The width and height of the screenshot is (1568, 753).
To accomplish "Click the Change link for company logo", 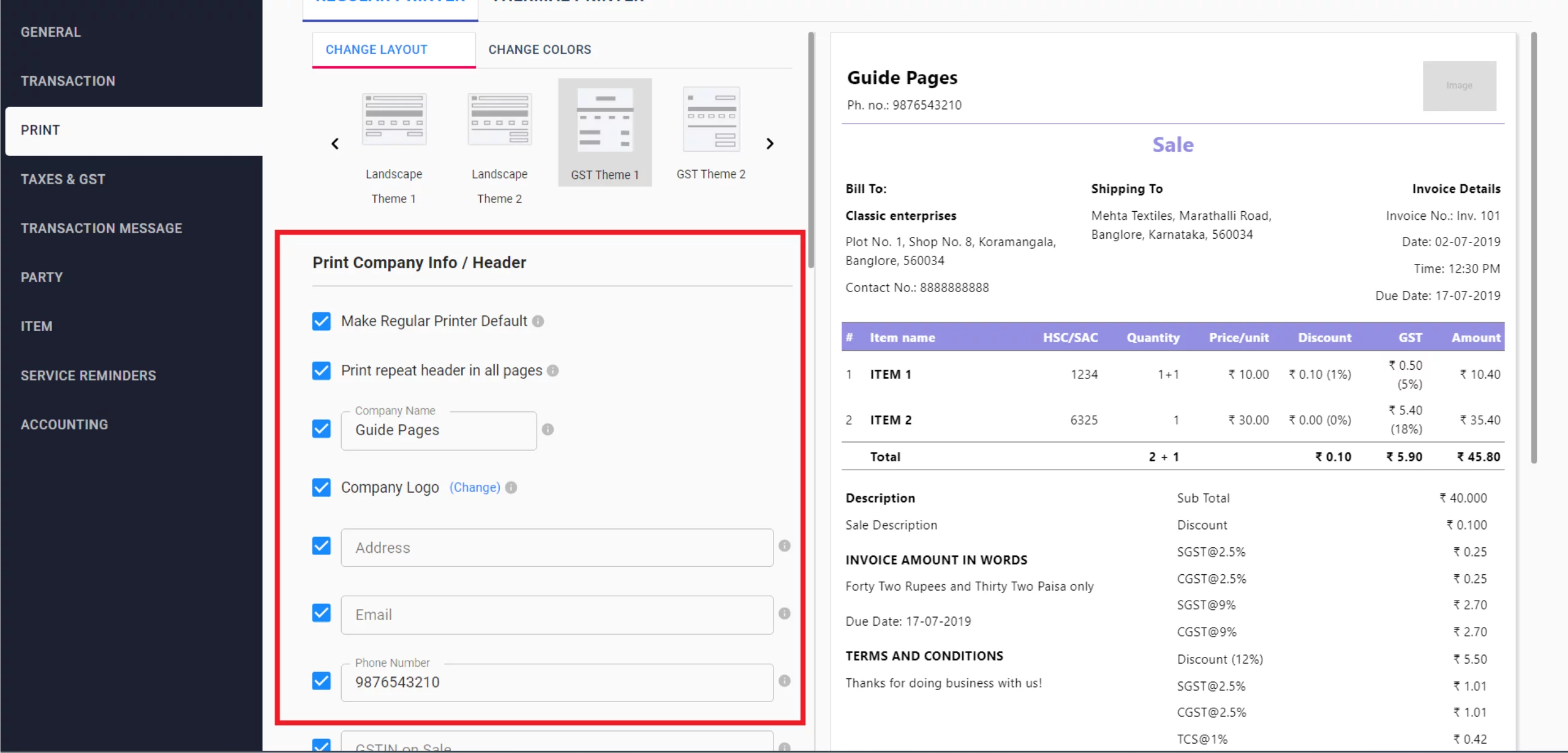I will [475, 487].
